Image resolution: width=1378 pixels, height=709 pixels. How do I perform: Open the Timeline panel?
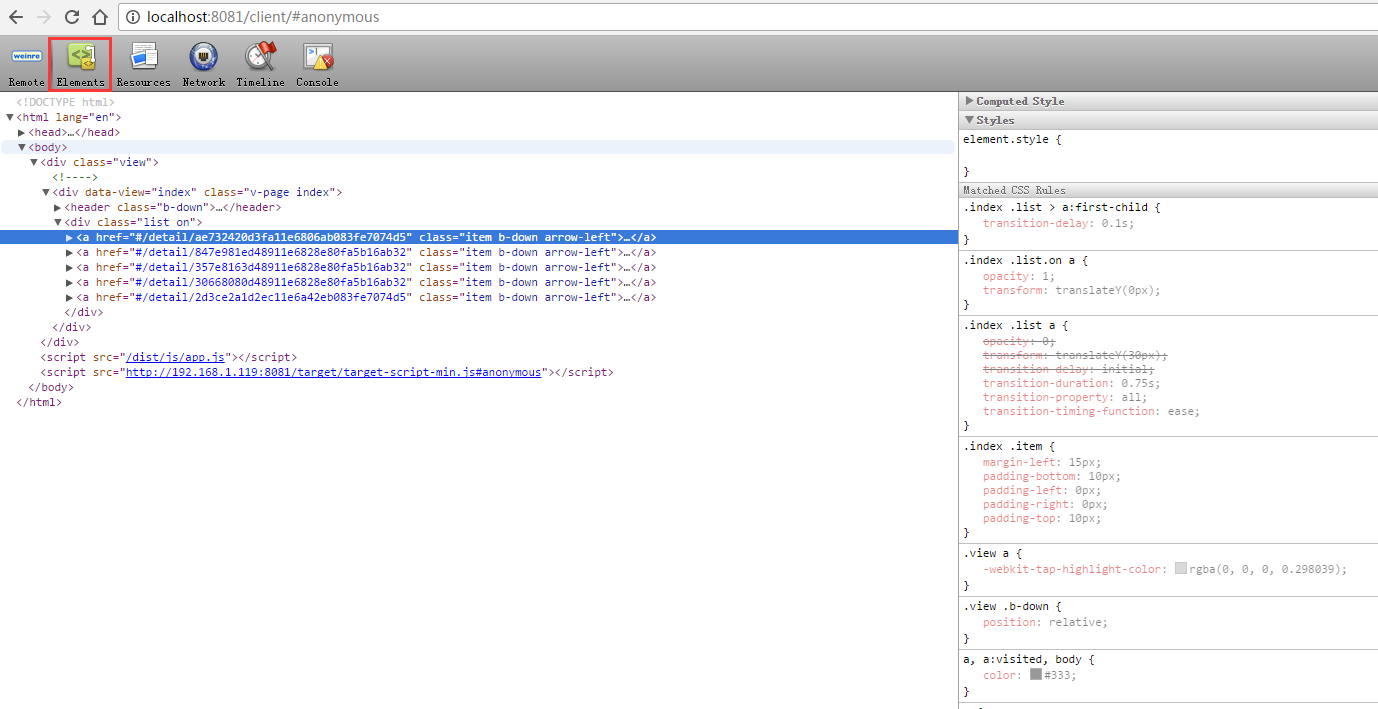coord(261,65)
